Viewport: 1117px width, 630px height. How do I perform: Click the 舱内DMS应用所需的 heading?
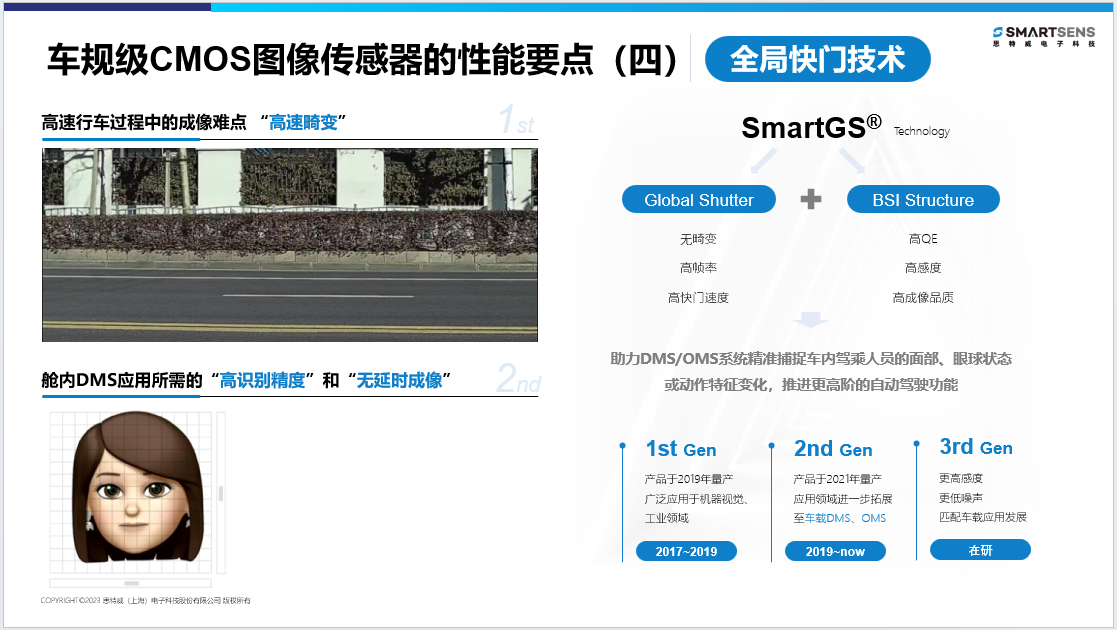tap(122, 381)
